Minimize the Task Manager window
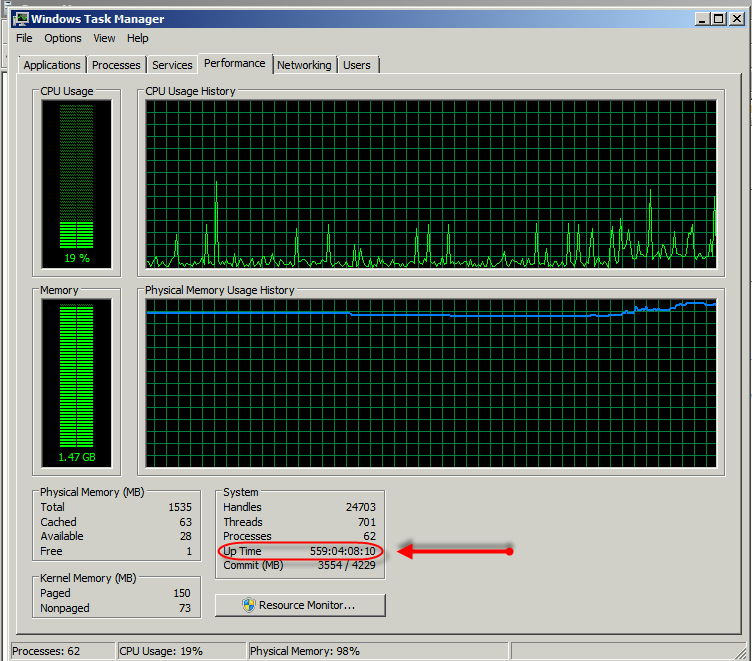Viewport: 752px width, 661px height. click(x=702, y=19)
